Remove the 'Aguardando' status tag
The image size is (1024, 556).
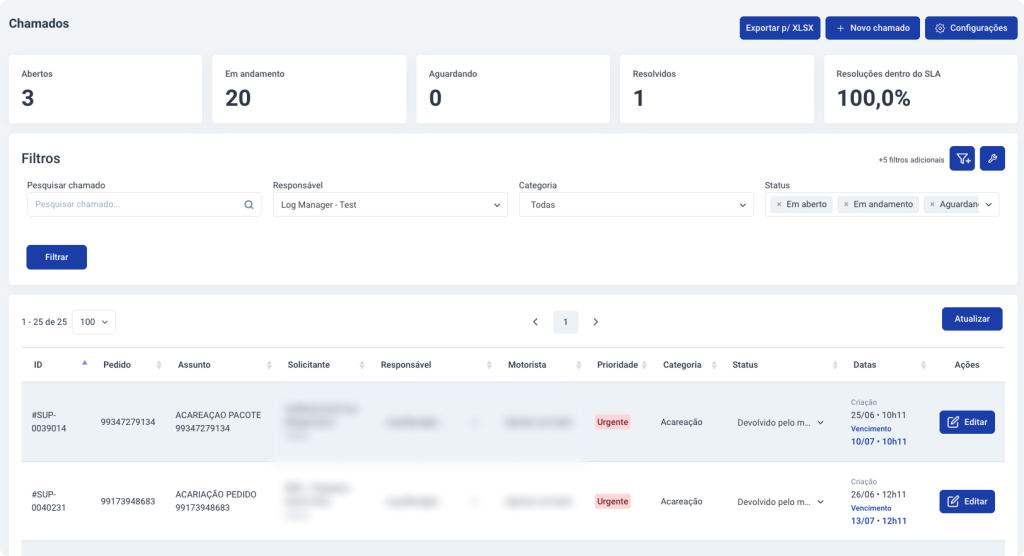click(932, 204)
